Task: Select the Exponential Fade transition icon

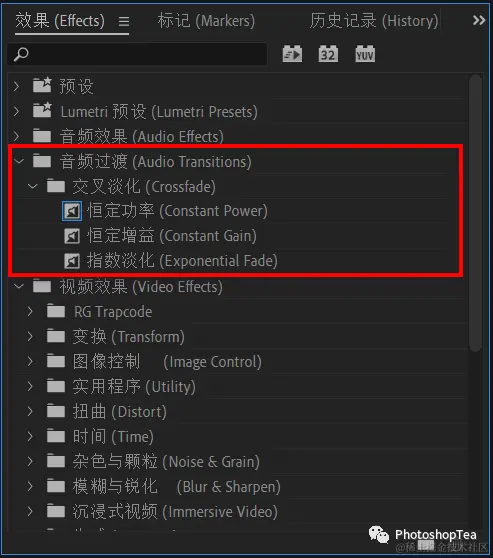Action: point(72,261)
